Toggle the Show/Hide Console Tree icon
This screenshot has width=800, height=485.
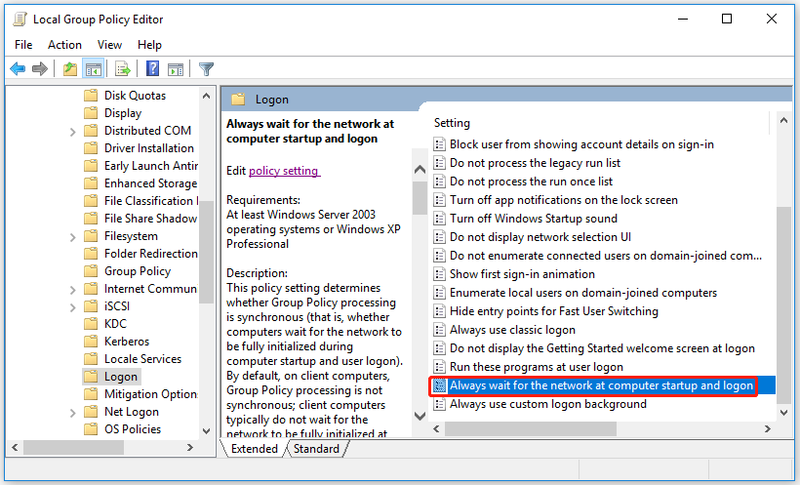tap(93, 68)
